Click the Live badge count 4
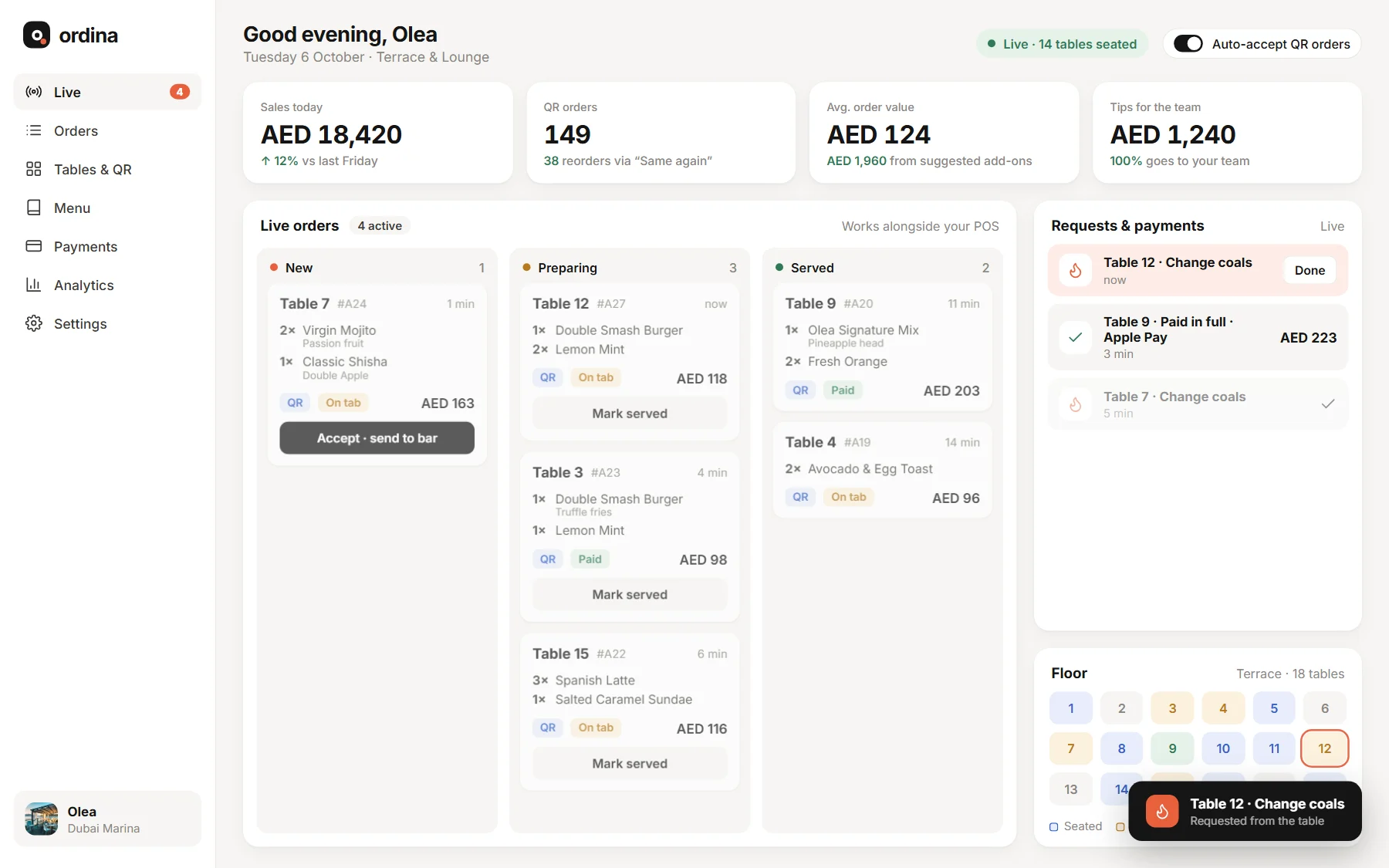 (180, 92)
